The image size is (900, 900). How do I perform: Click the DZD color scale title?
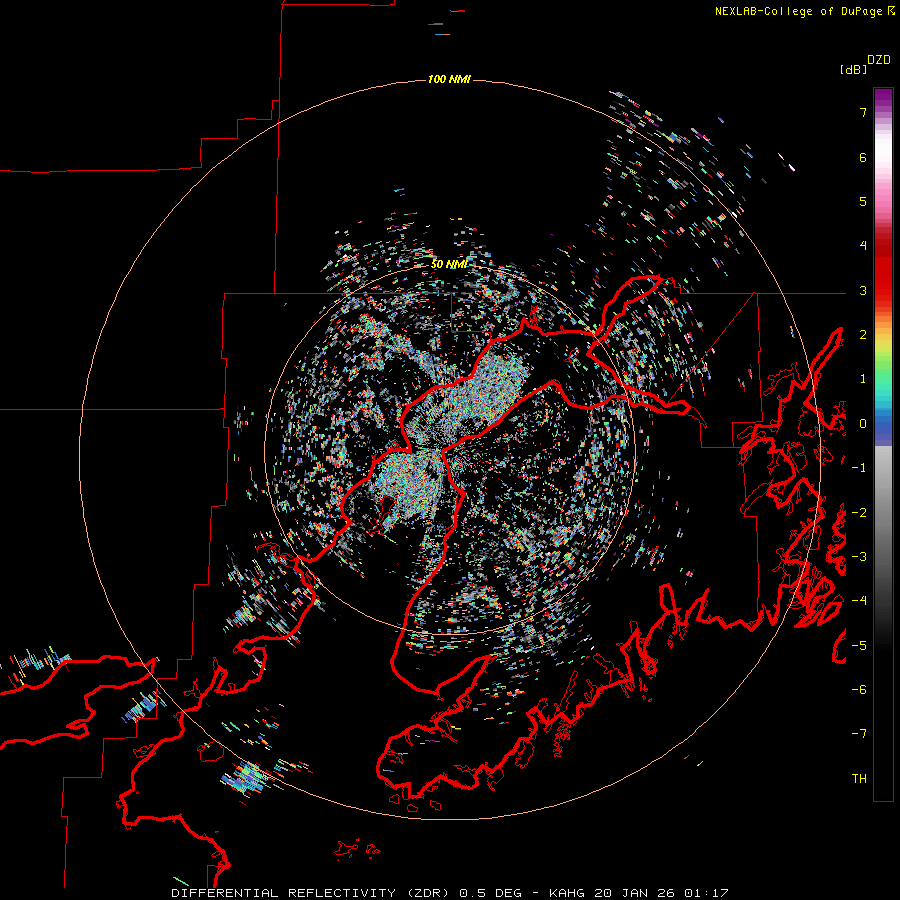click(x=879, y=60)
